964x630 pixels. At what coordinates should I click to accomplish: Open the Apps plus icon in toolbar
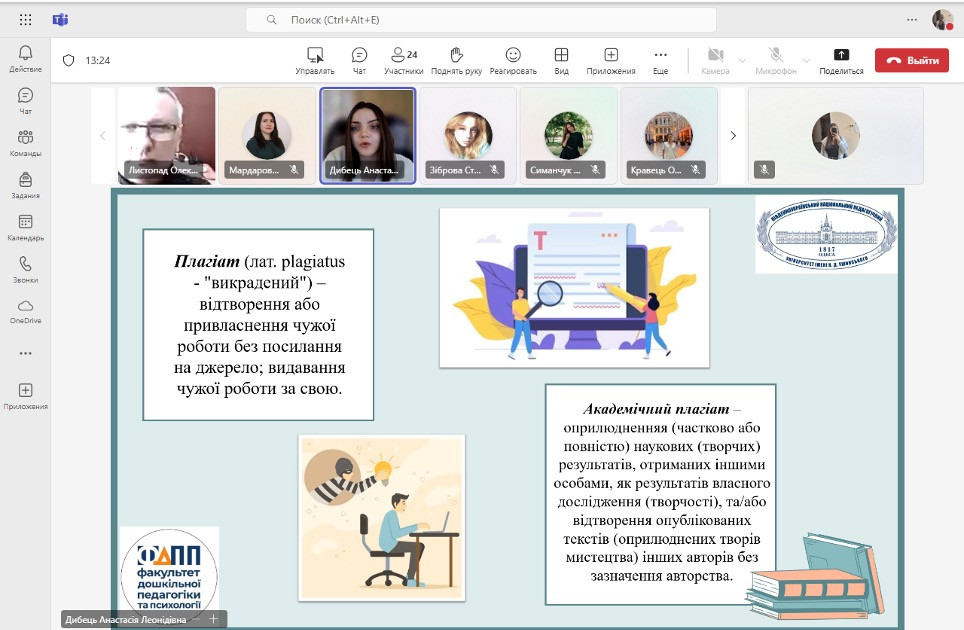click(610, 59)
